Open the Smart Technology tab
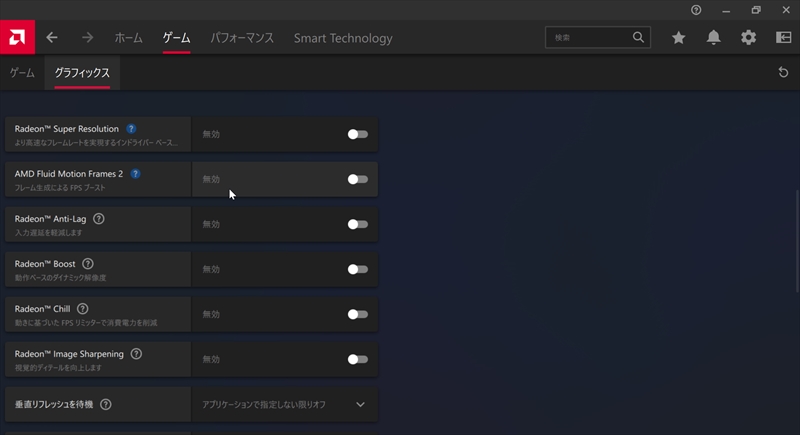This screenshot has width=800, height=435. [343, 38]
